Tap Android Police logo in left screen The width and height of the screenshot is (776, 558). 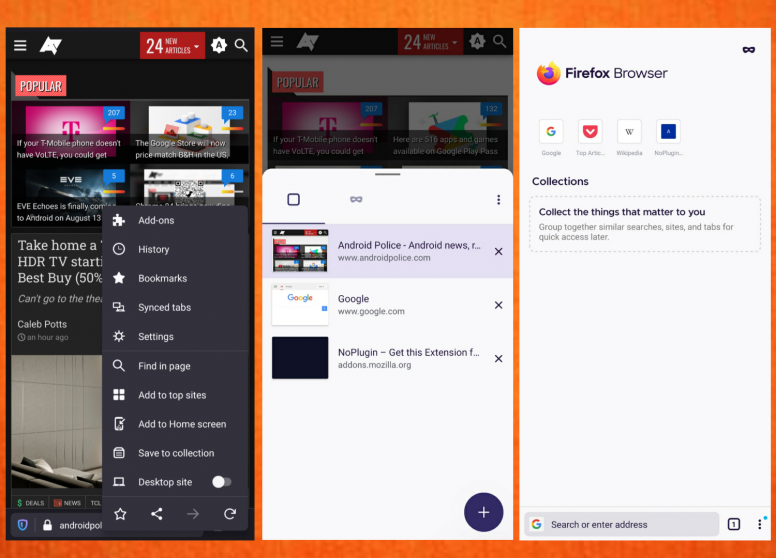click(x=50, y=46)
